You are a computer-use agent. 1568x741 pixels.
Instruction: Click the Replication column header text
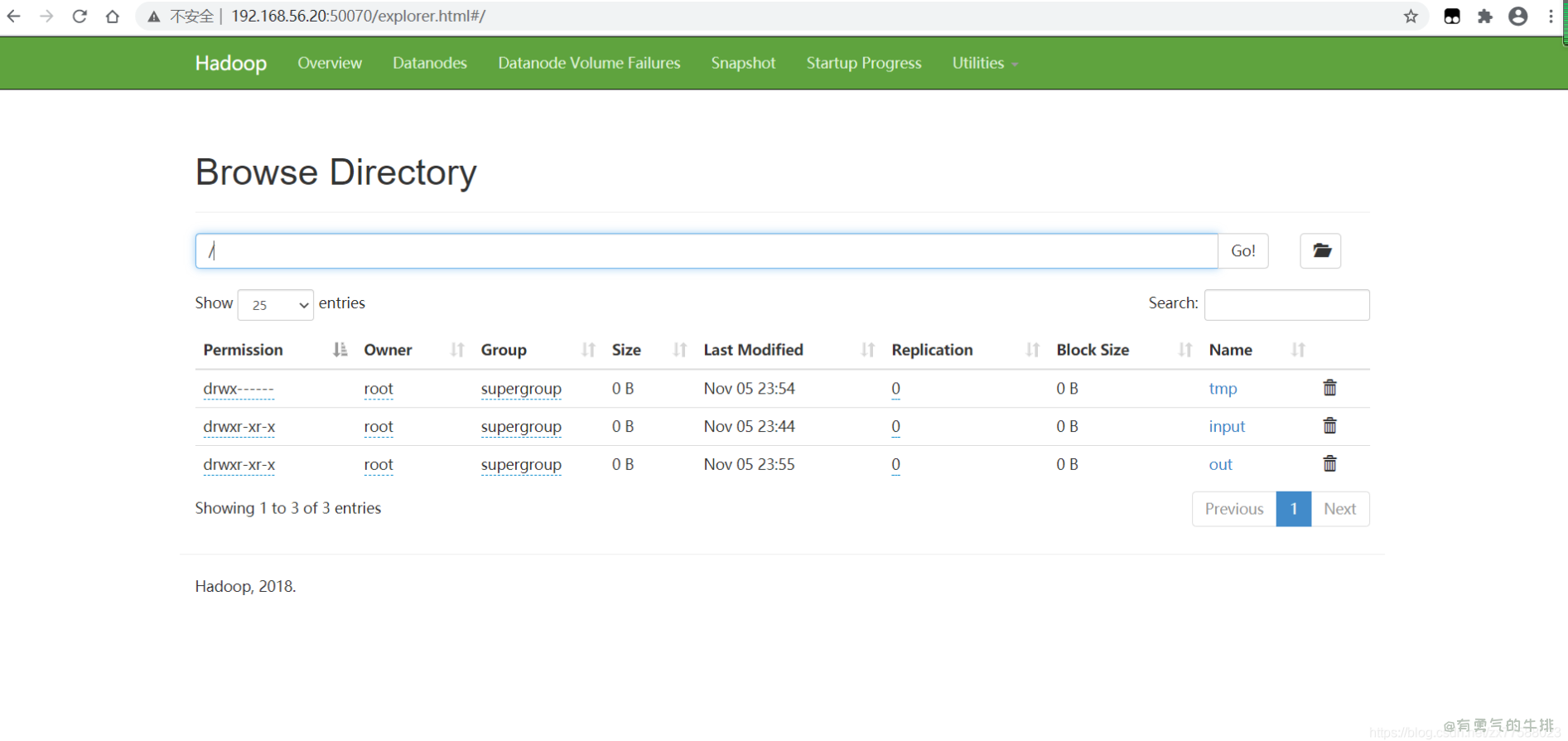(932, 350)
